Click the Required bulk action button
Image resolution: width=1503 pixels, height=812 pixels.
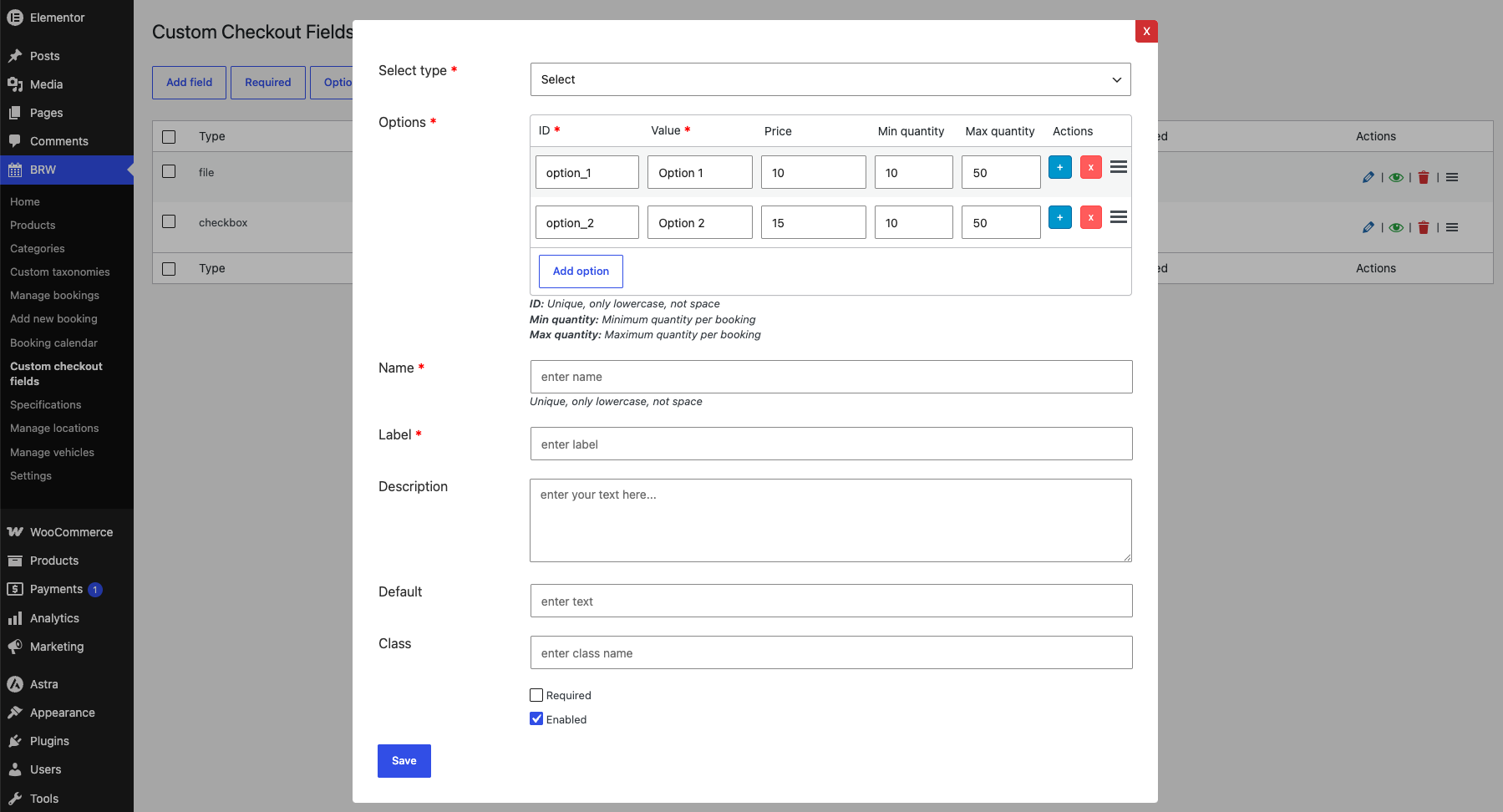pos(268,83)
